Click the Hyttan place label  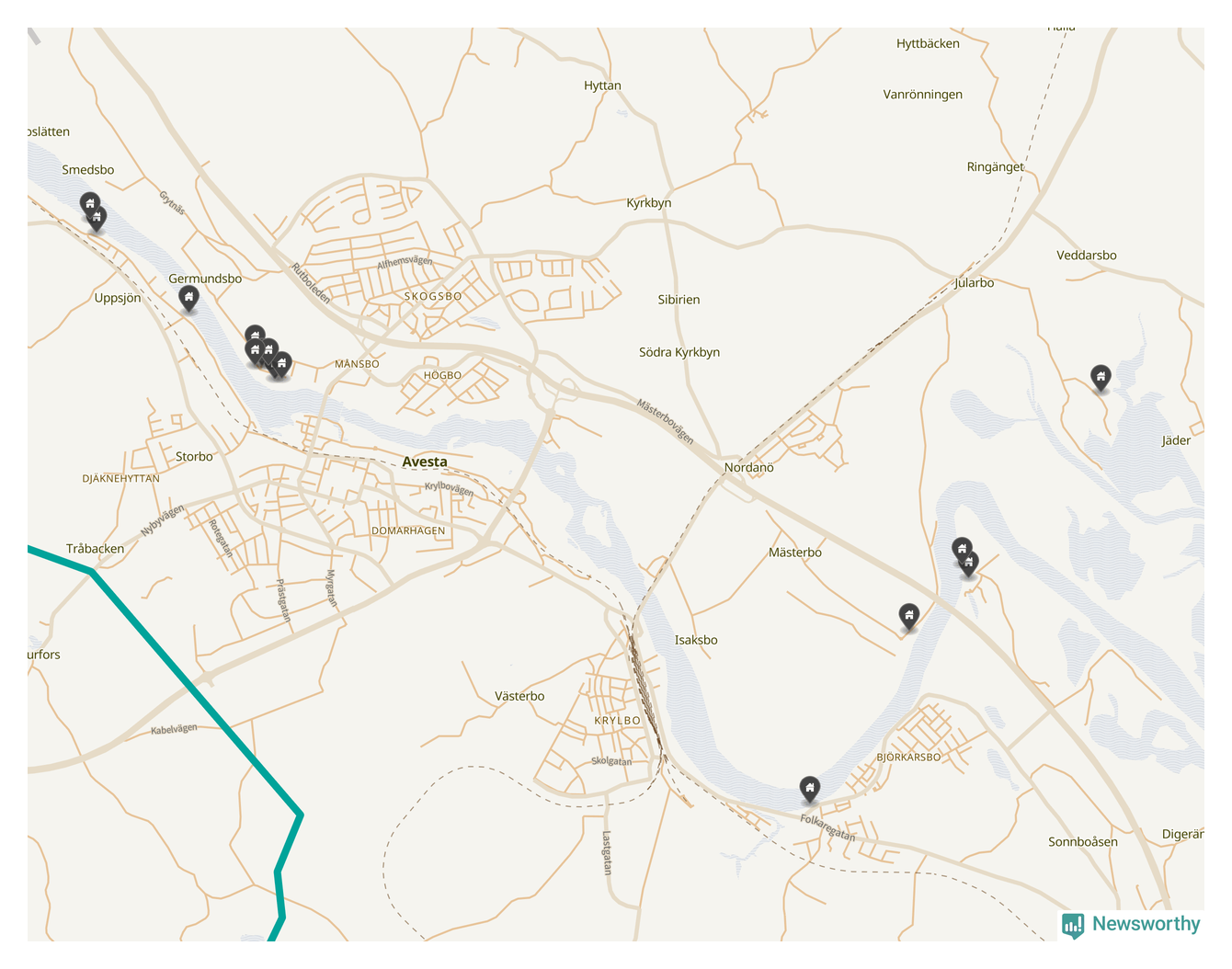(602, 85)
